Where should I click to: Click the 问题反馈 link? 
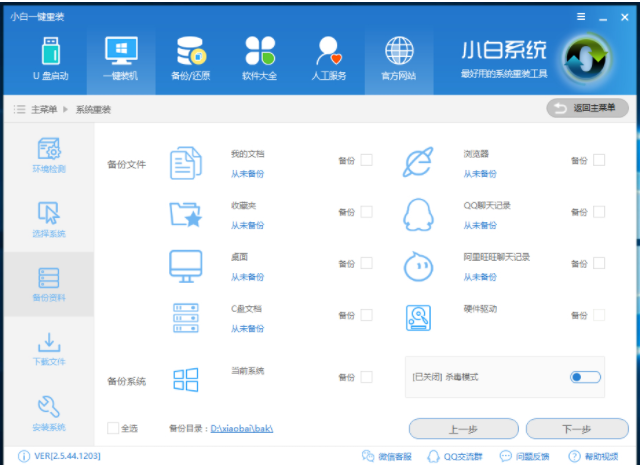click(x=532, y=456)
